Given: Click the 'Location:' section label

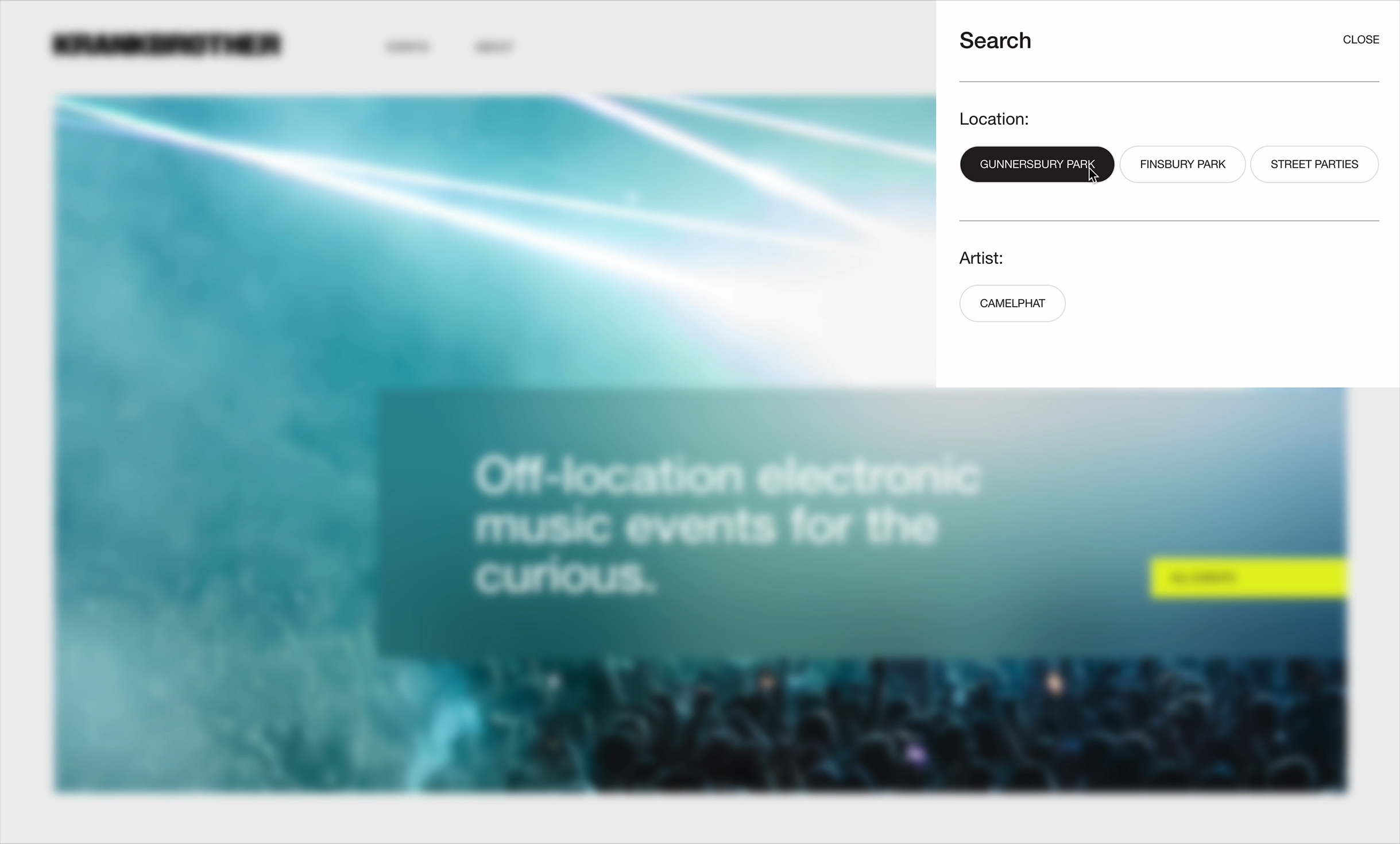Looking at the screenshot, I should tap(994, 119).
